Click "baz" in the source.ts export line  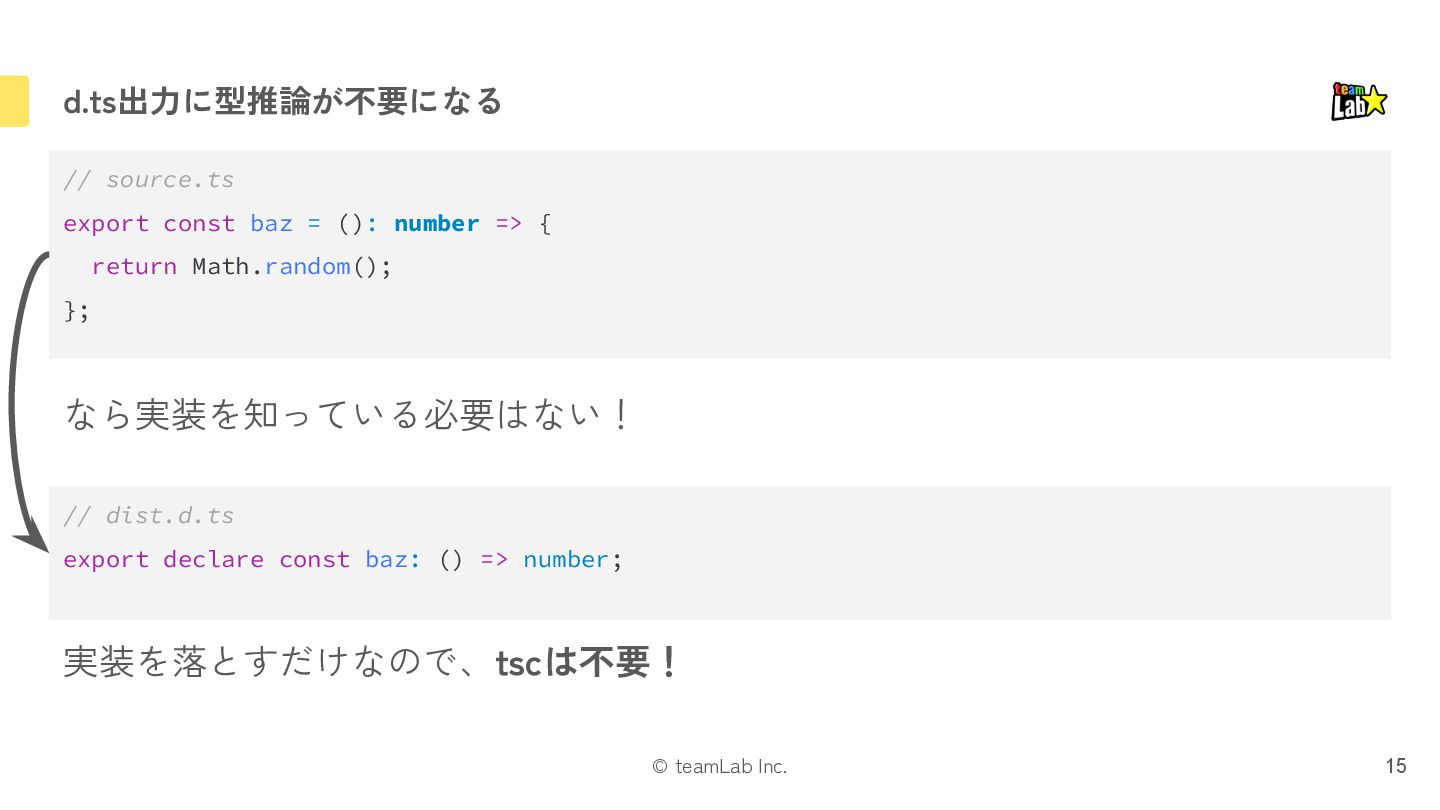[x=271, y=224]
